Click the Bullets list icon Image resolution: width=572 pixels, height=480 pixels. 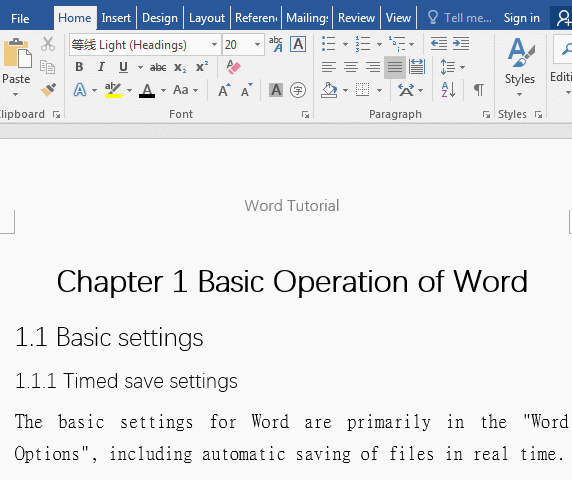329,44
